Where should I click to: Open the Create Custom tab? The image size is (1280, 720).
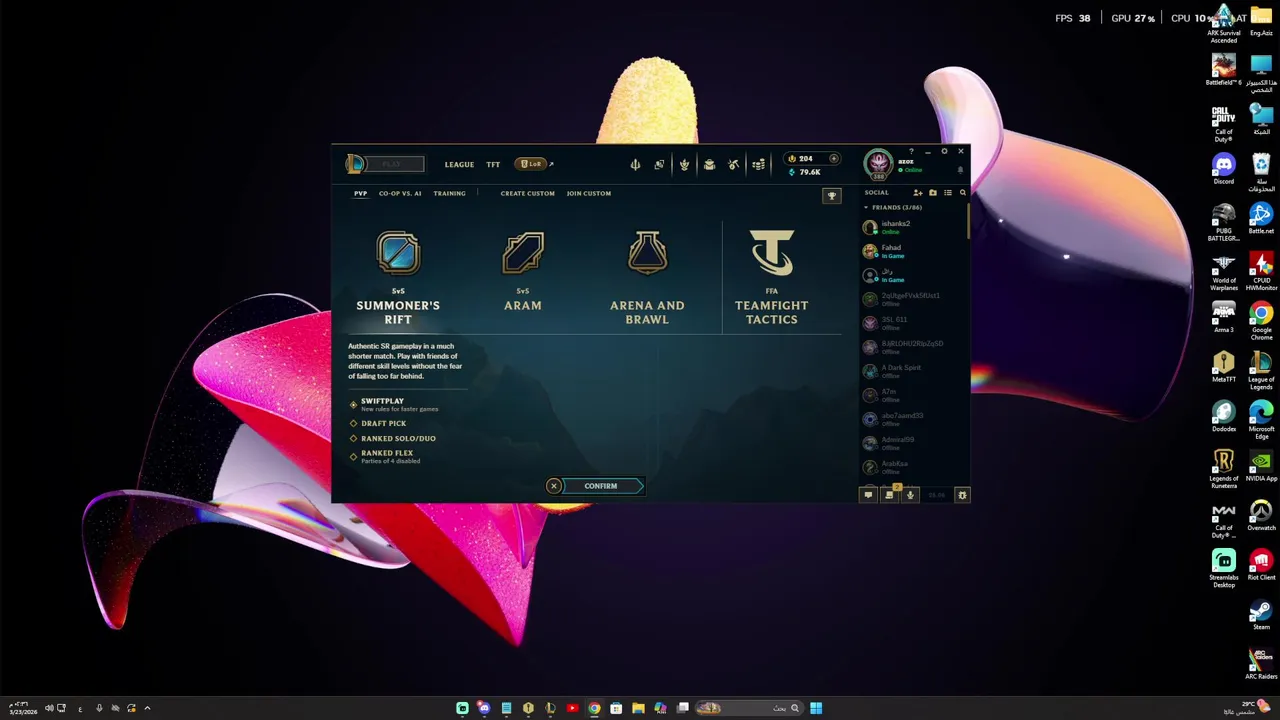point(527,193)
